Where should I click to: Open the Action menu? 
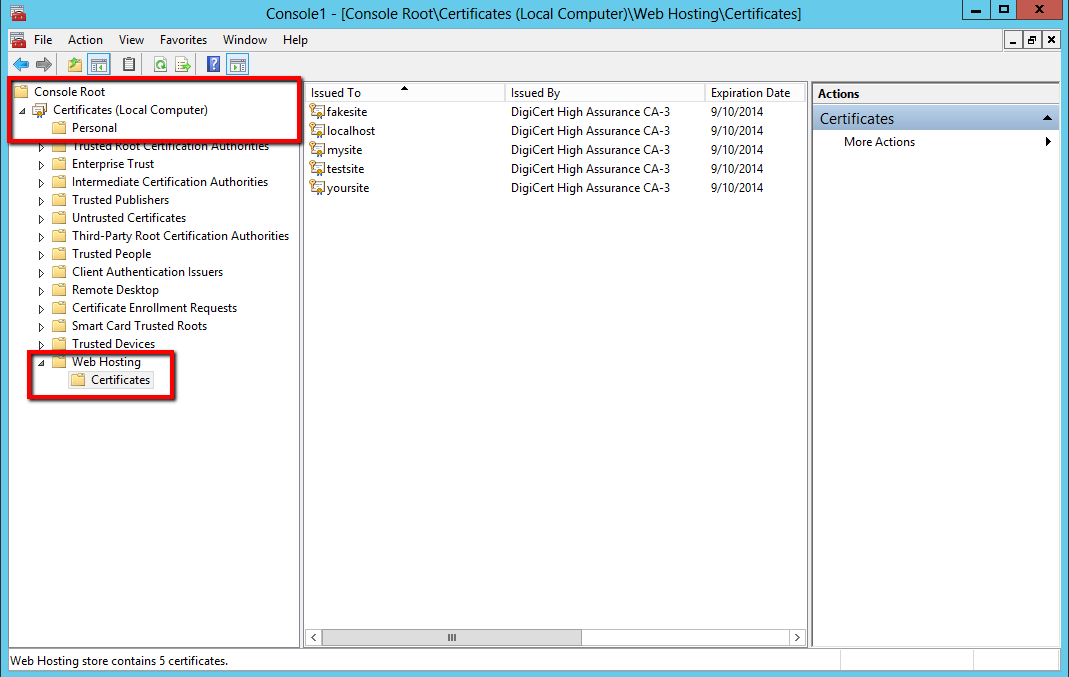(x=85, y=40)
